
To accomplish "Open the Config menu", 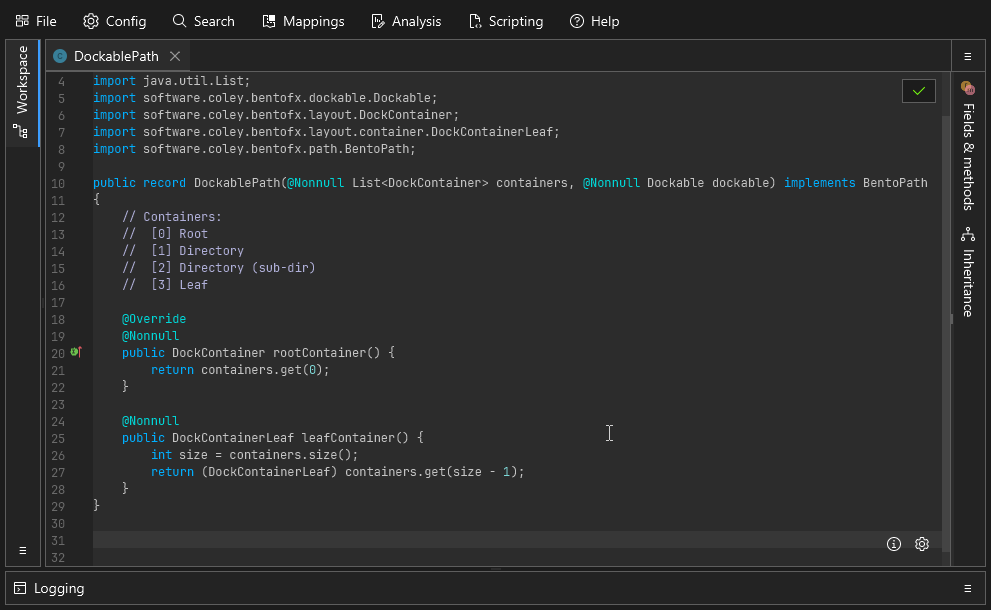I will click(x=114, y=20).
